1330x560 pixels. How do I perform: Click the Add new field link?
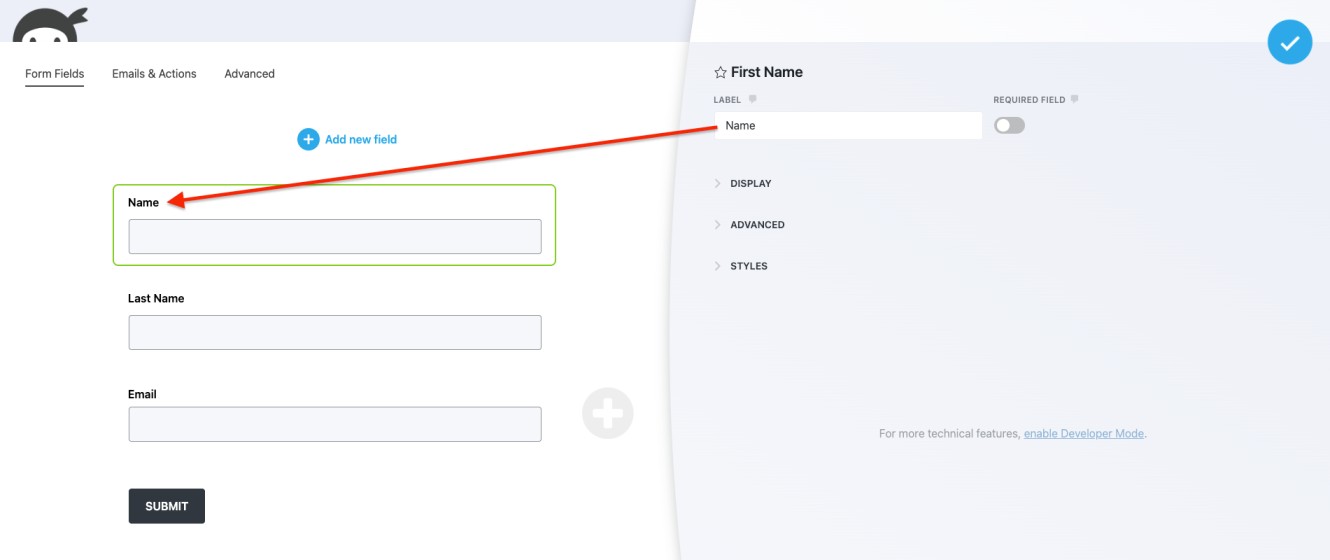click(x=361, y=139)
